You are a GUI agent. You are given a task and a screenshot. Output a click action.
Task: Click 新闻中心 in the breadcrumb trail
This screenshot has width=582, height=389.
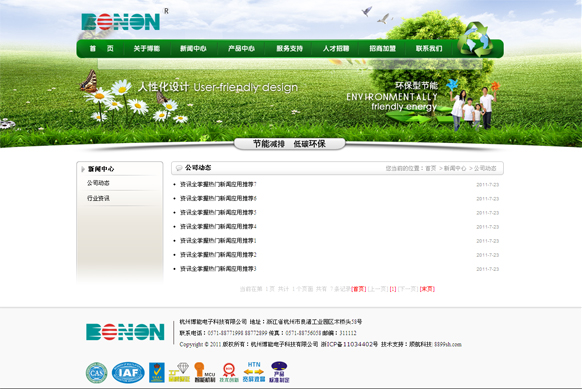[x=455, y=169]
